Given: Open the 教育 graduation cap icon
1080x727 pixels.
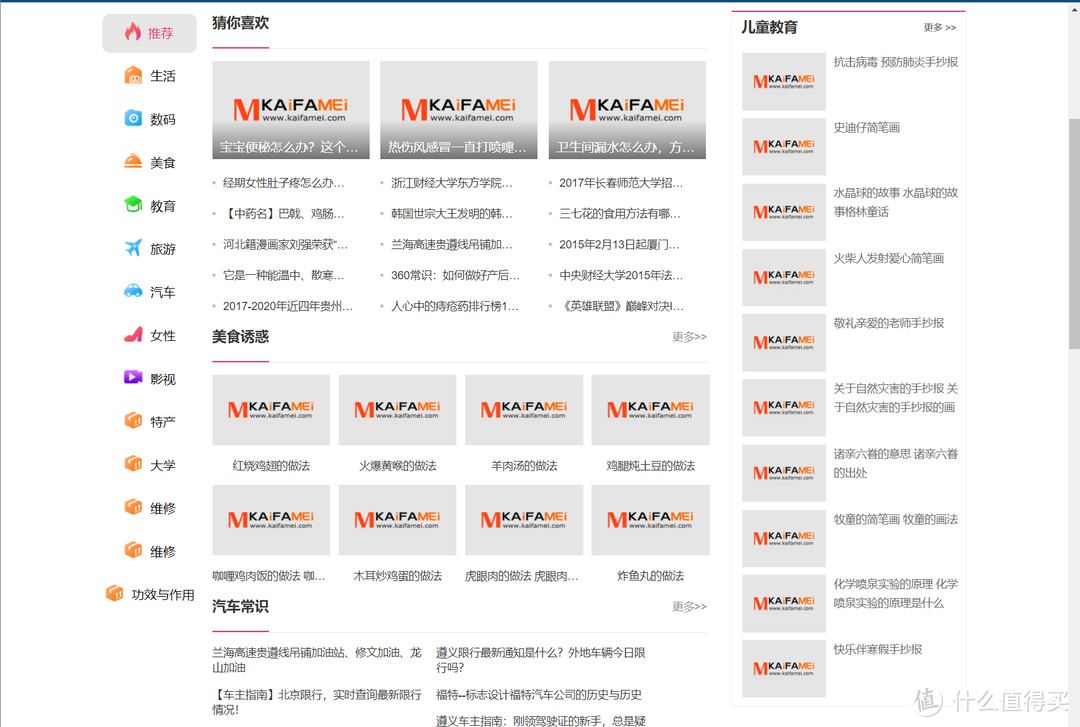Looking at the screenshot, I should pos(133,205).
